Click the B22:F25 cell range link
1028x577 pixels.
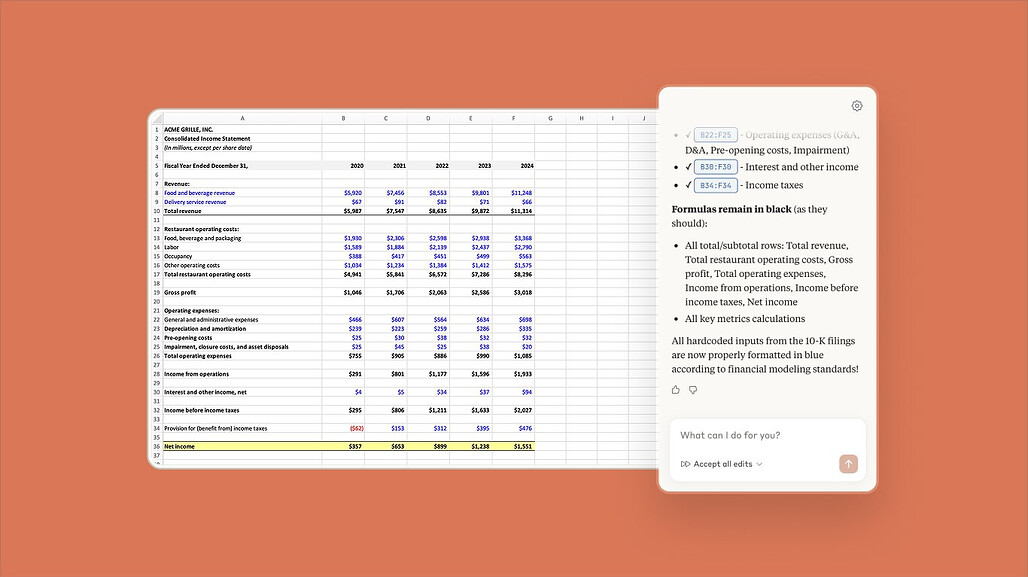[716, 134]
